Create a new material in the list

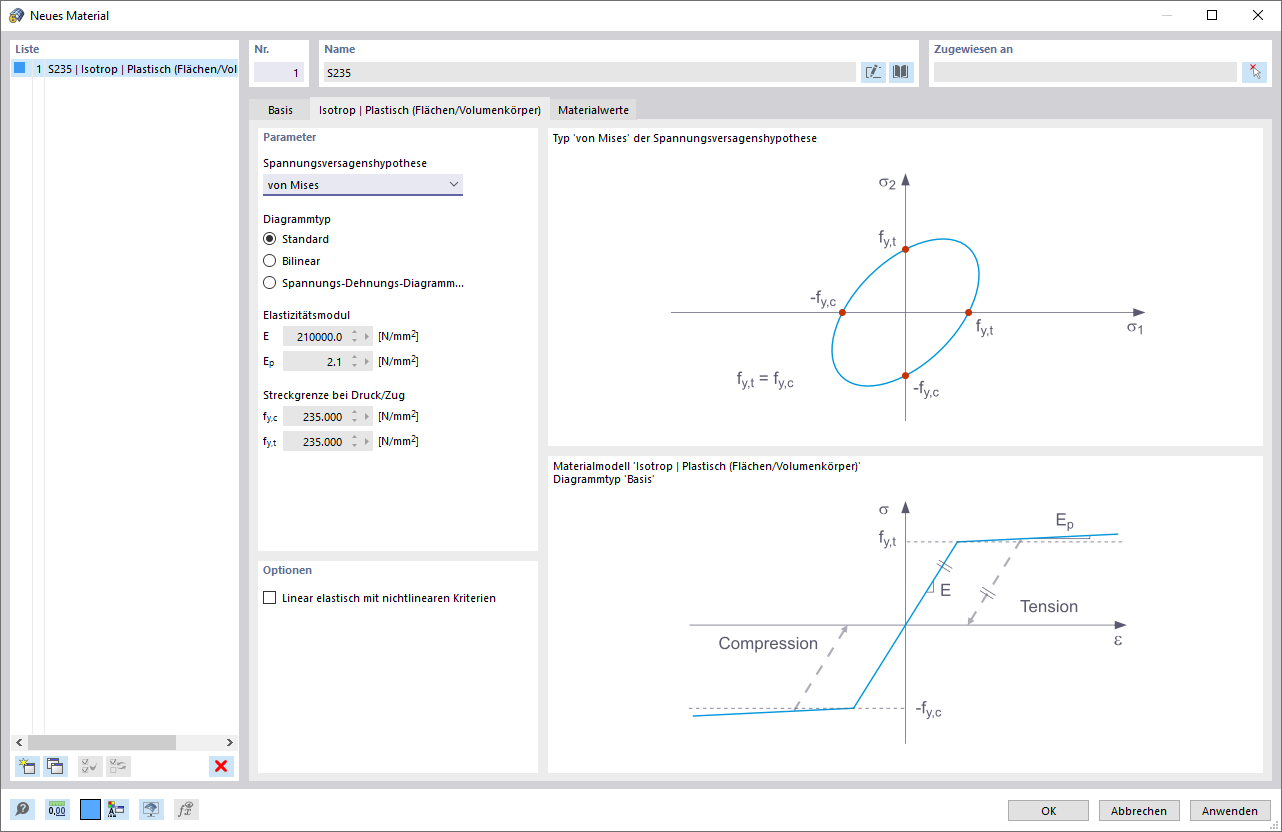click(x=27, y=767)
